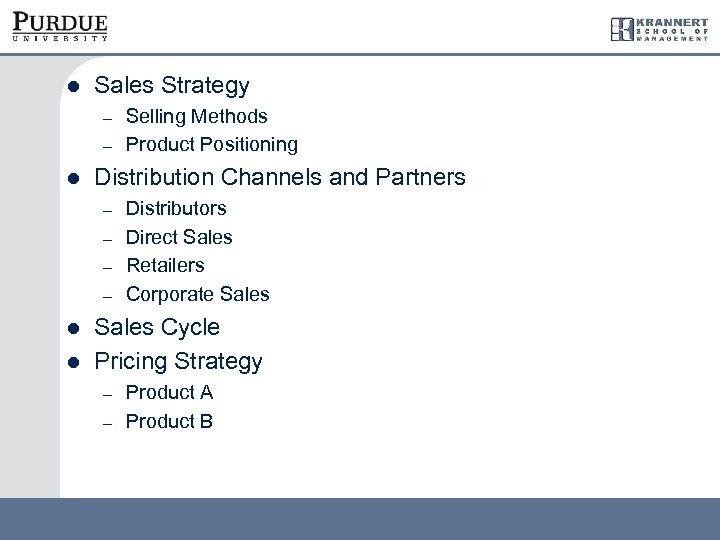Image resolution: width=720 pixels, height=540 pixels.
Task: Select the Product B sub-item
Action: click(x=169, y=421)
